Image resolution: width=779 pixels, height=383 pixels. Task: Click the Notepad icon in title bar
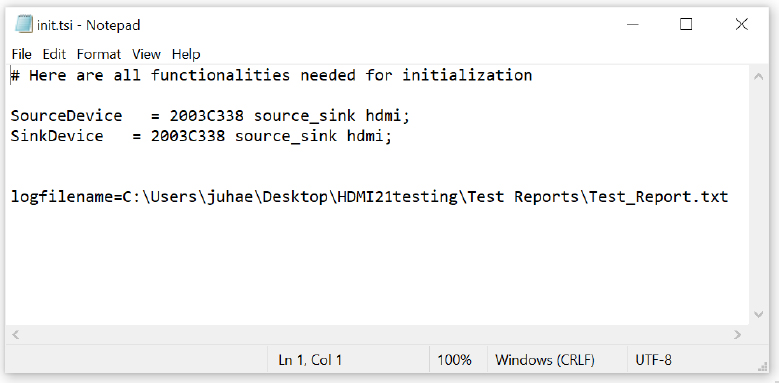[23, 24]
